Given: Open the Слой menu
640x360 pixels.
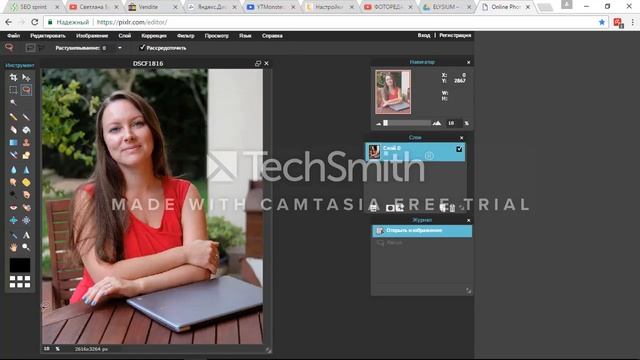Looking at the screenshot, I should pos(124,36).
